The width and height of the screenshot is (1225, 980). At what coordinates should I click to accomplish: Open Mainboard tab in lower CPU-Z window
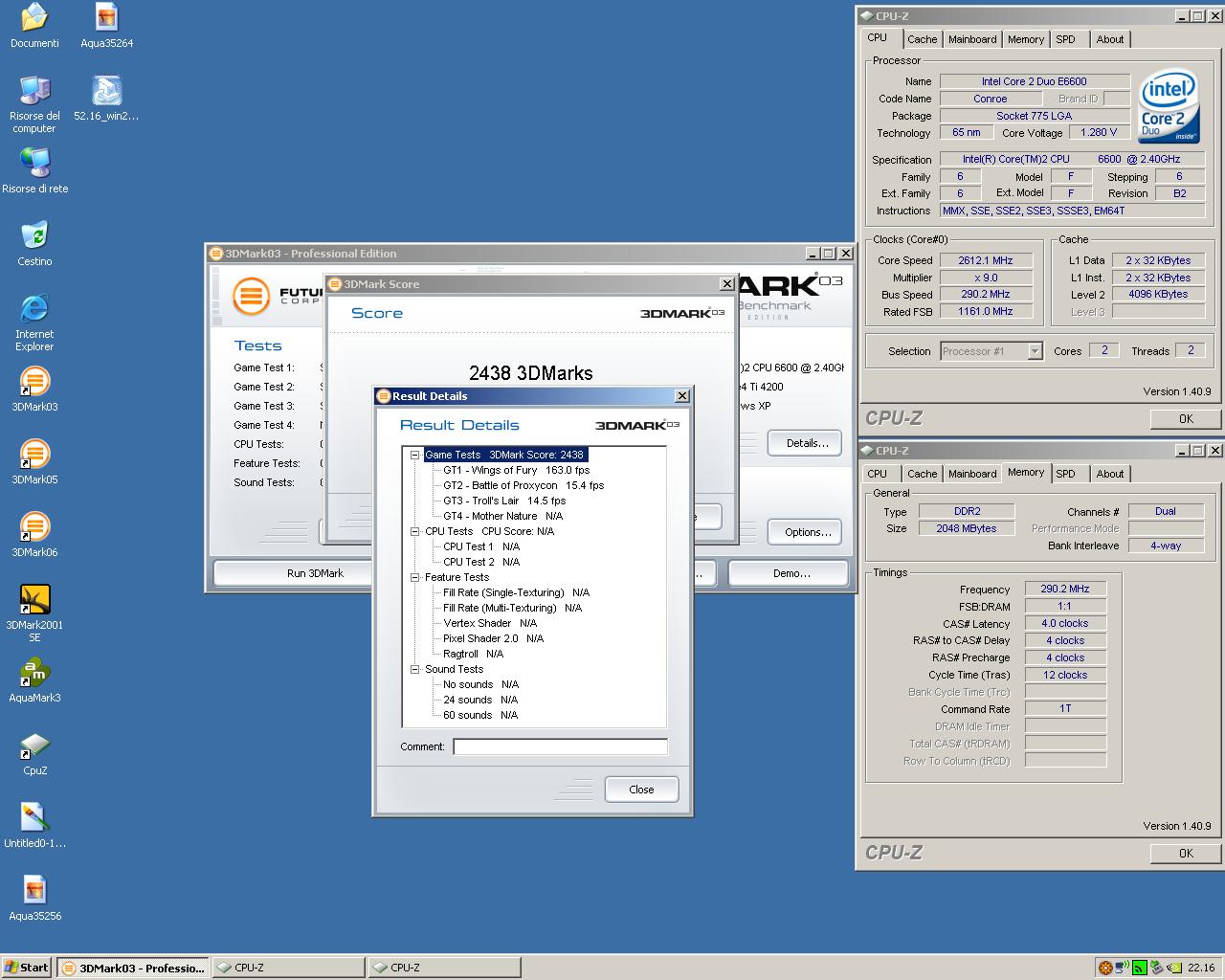tap(972, 474)
